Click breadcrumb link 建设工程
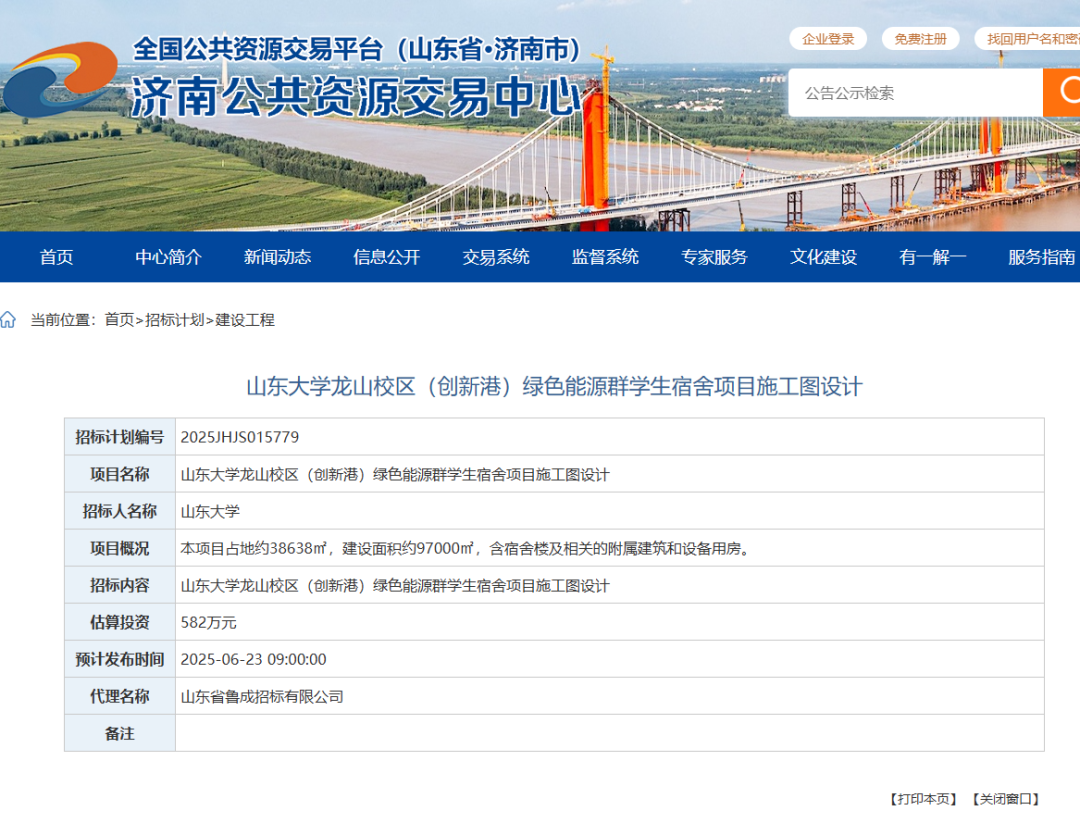This screenshot has width=1080, height=823. 245,320
